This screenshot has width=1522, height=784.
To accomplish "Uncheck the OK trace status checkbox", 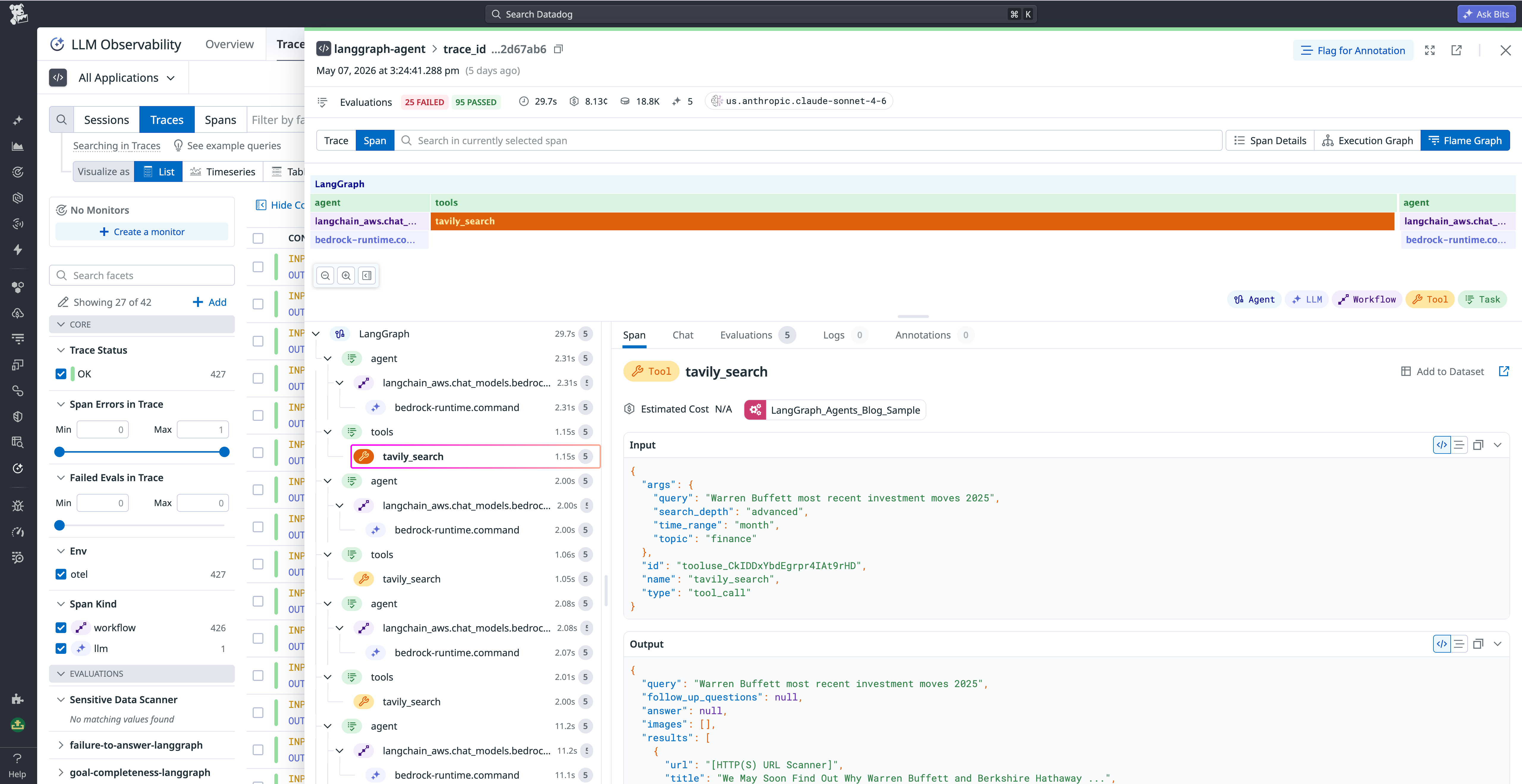I will 61,374.
